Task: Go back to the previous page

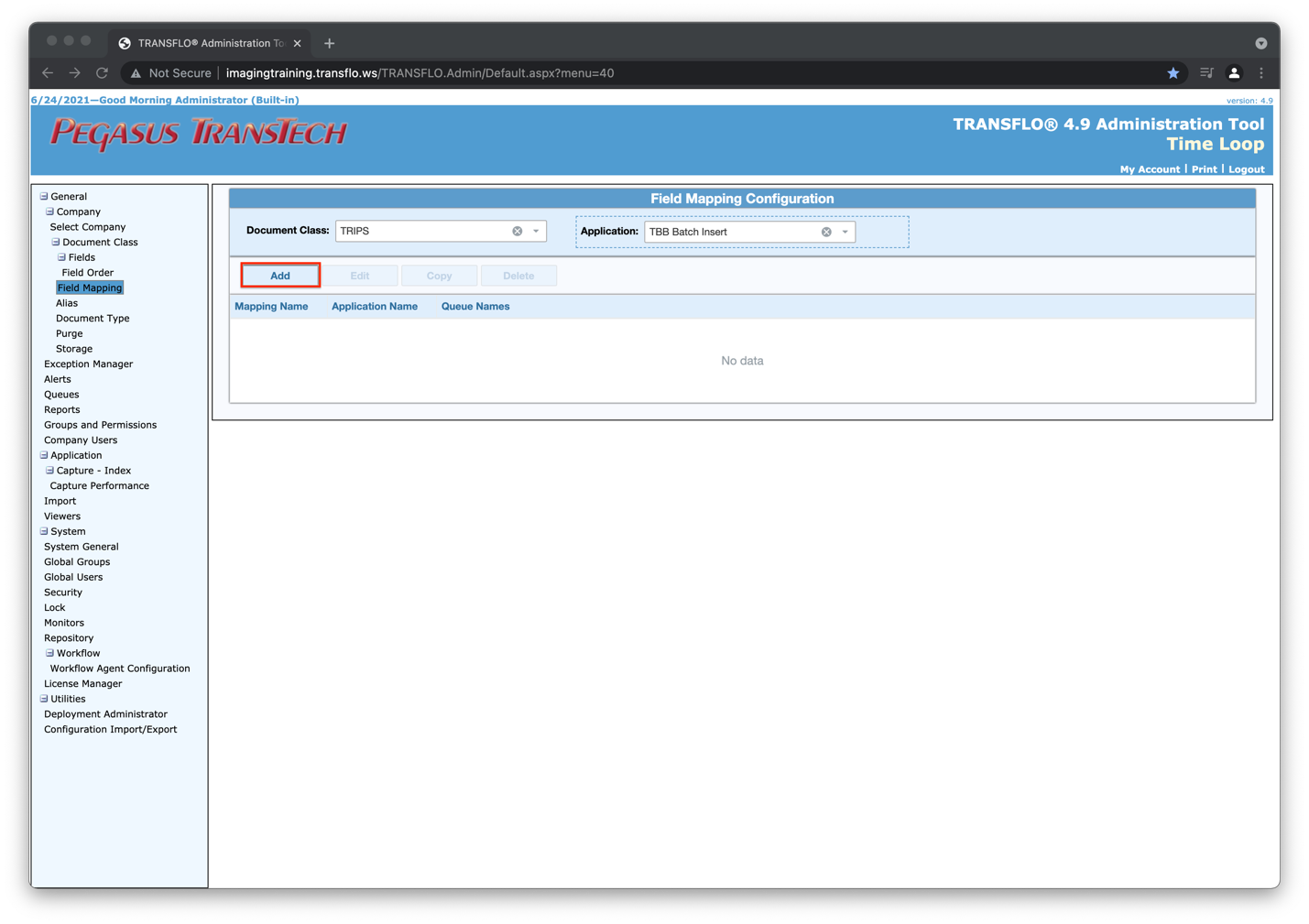Action: pos(48,73)
